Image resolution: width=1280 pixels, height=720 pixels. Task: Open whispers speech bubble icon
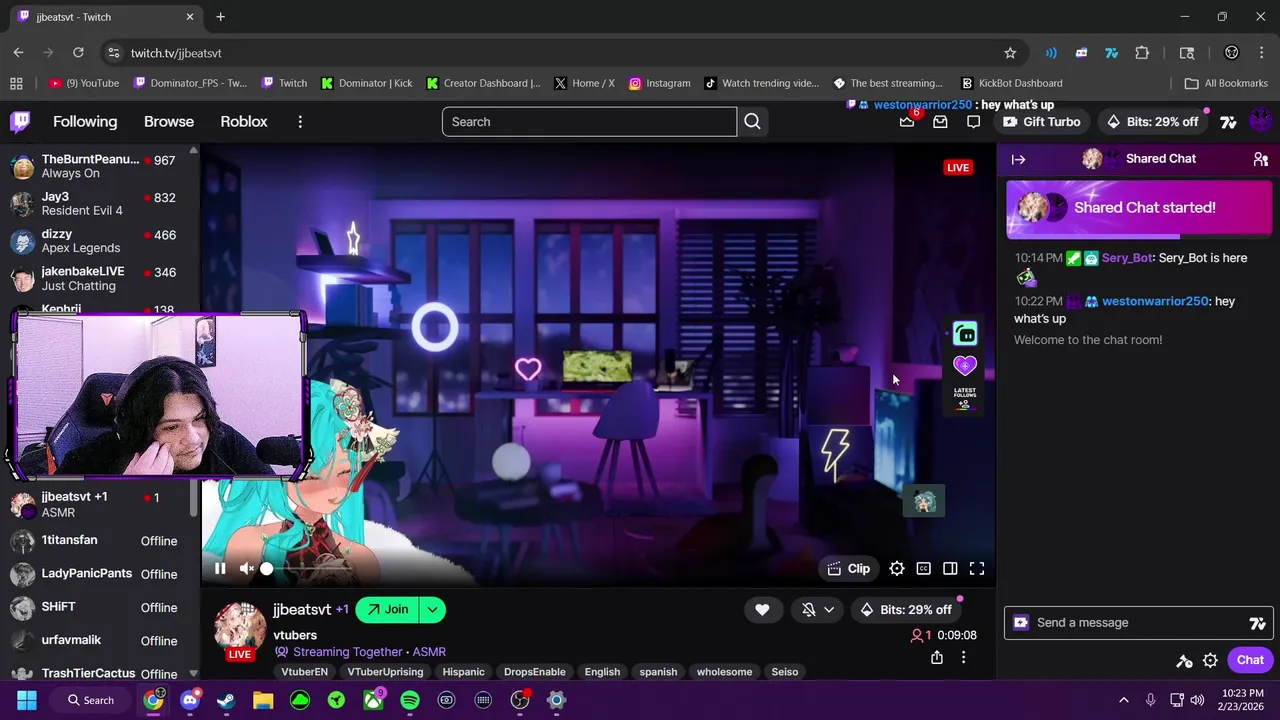point(973,122)
